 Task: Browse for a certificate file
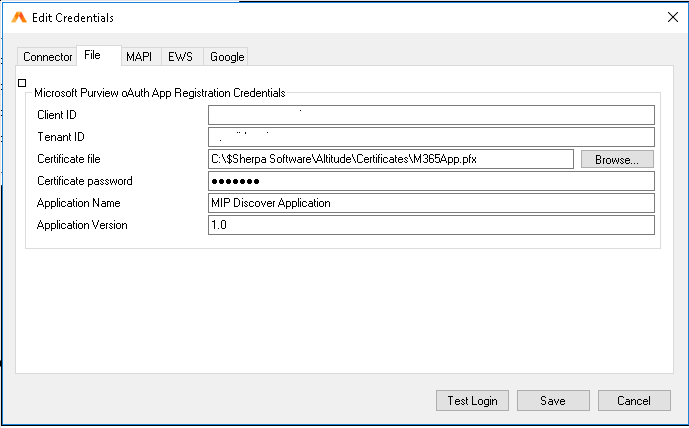(x=617, y=159)
